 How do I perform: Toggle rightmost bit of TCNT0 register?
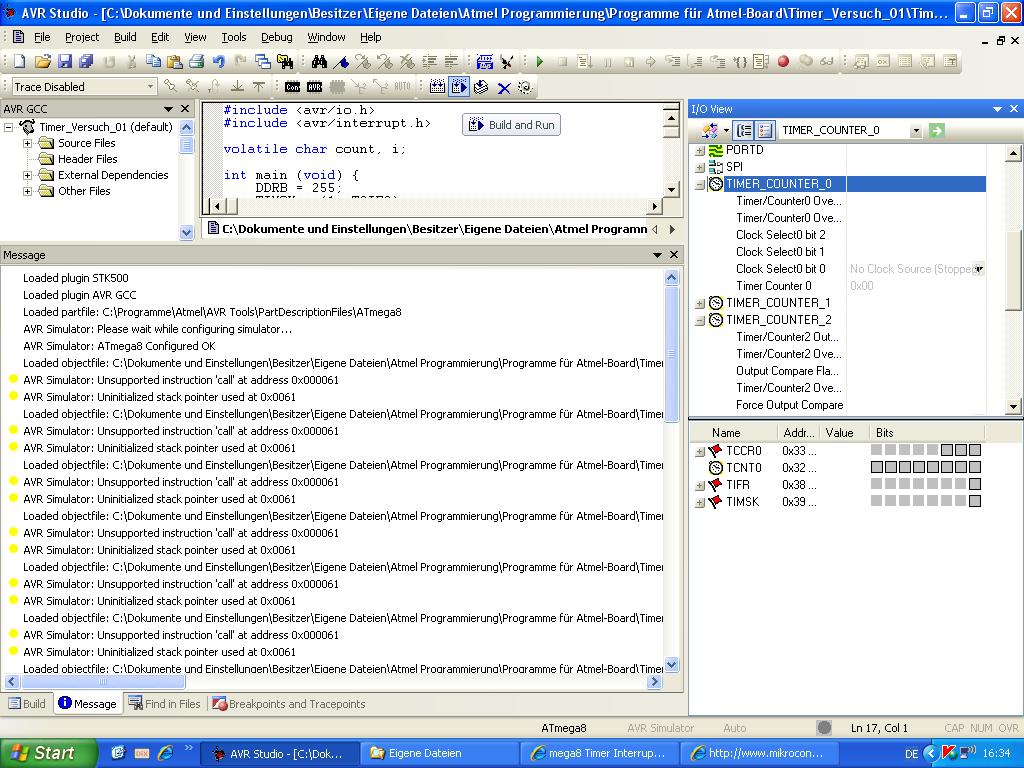coord(975,467)
